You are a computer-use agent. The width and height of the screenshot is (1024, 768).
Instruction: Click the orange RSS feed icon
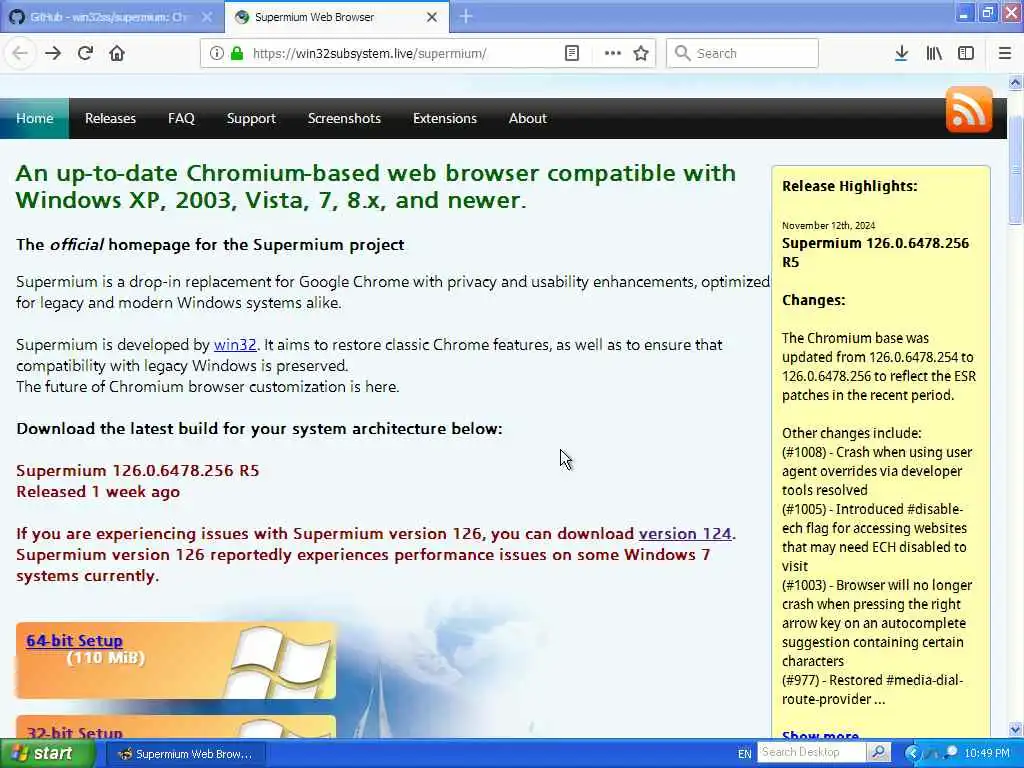pyautogui.click(x=969, y=109)
